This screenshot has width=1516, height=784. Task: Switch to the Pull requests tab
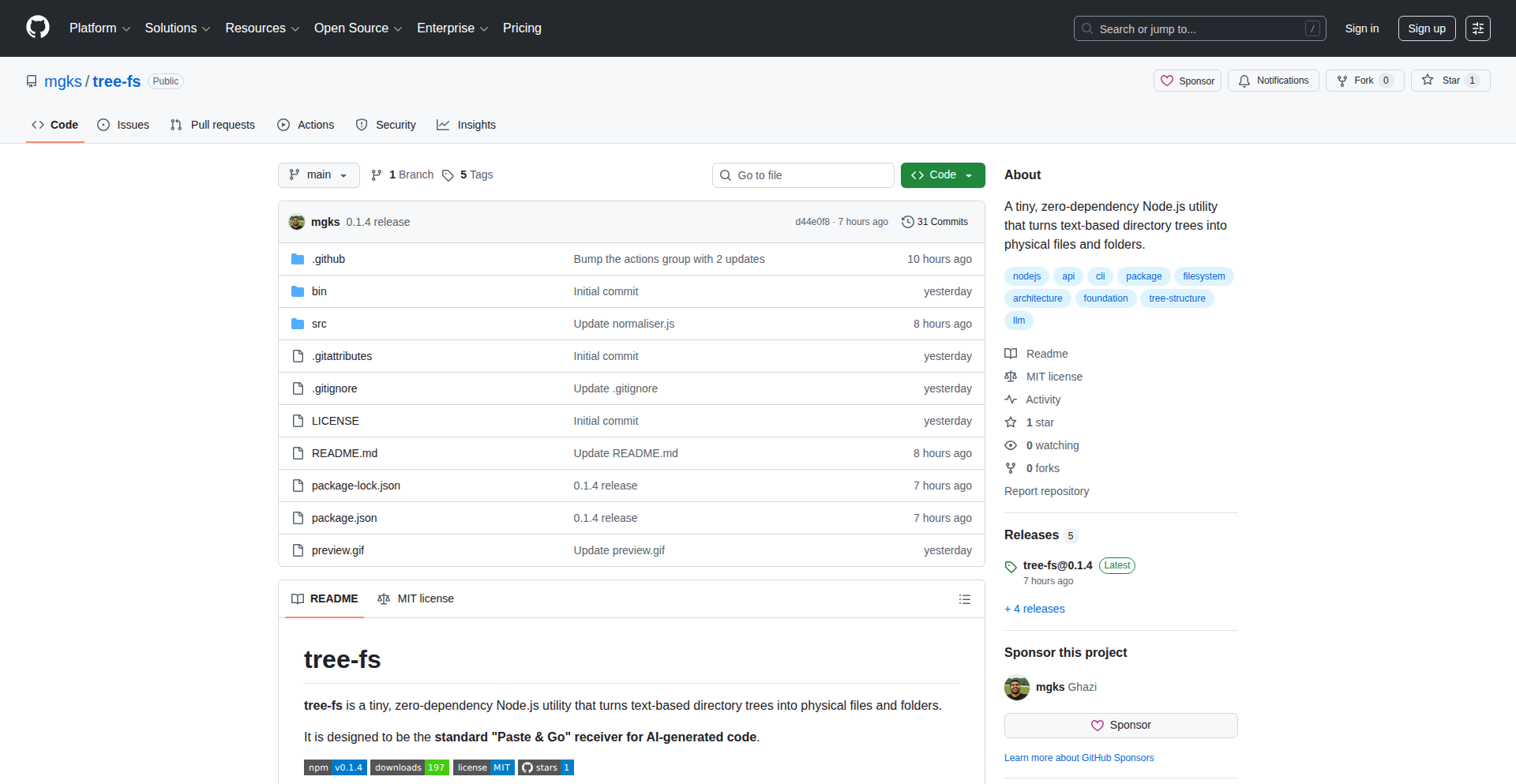(213, 125)
